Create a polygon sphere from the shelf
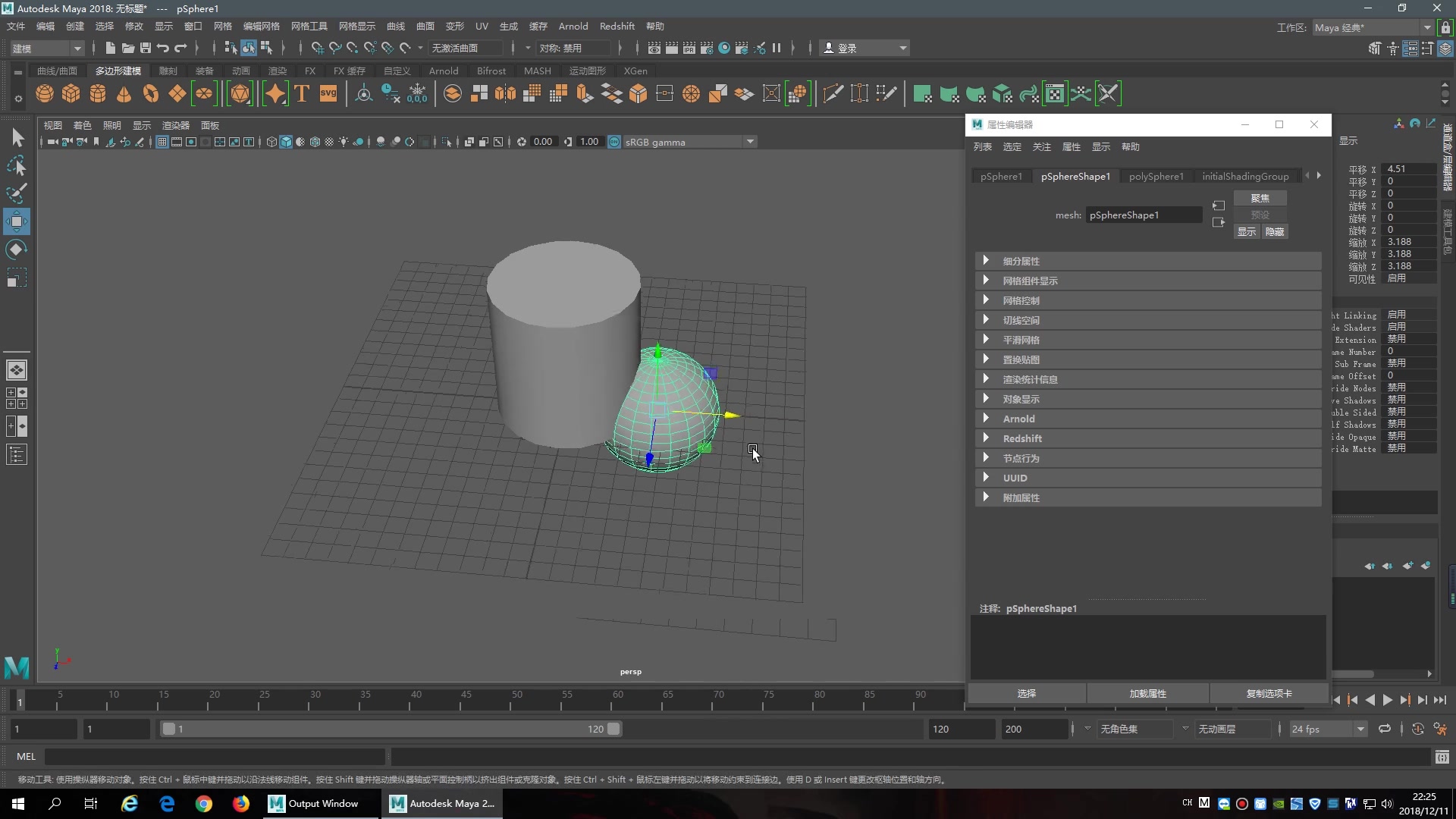The width and height of the screenshot is (1456, 819). tap(45, 94)
